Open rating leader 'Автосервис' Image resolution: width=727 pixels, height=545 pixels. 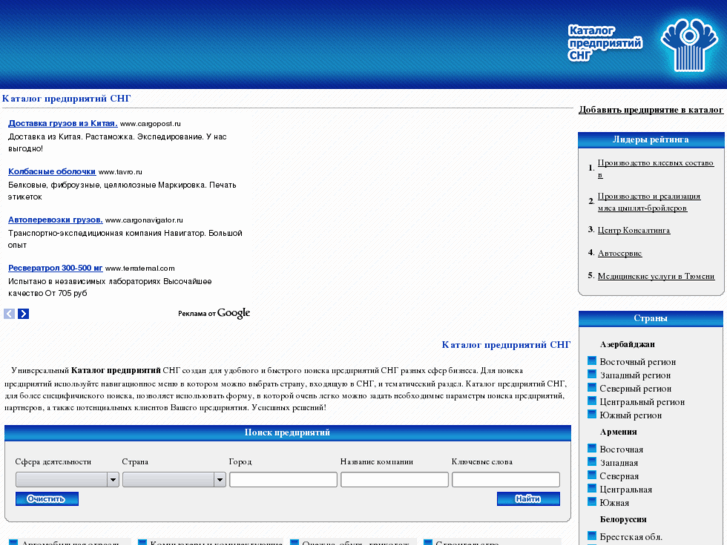619,254
